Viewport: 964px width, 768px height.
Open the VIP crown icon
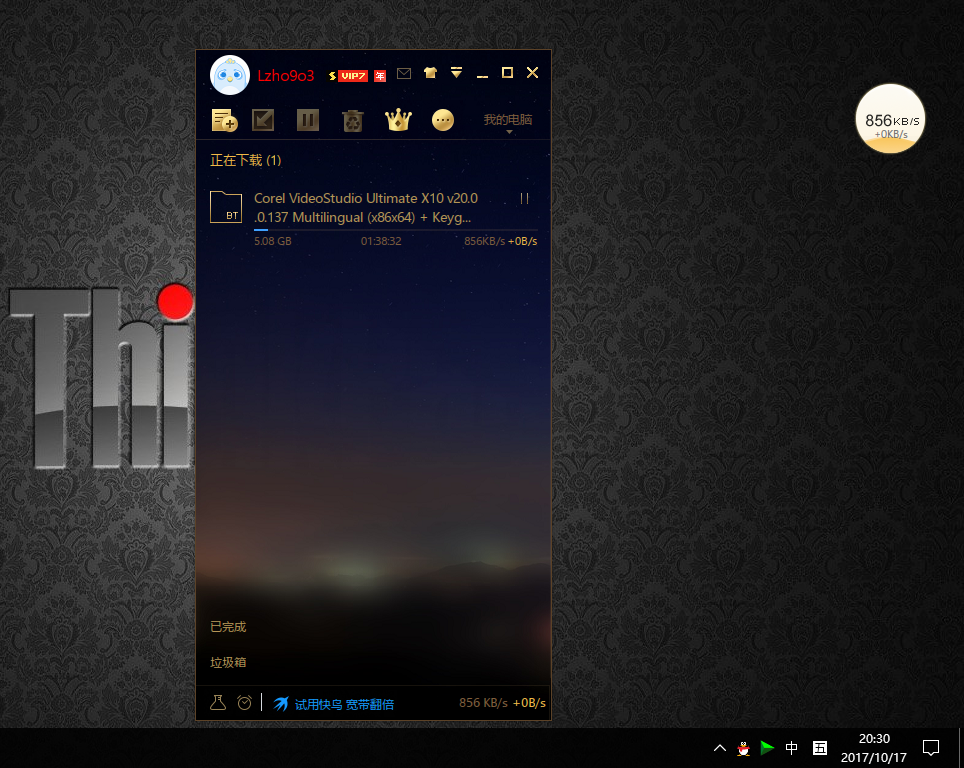(x=398, y=120)
